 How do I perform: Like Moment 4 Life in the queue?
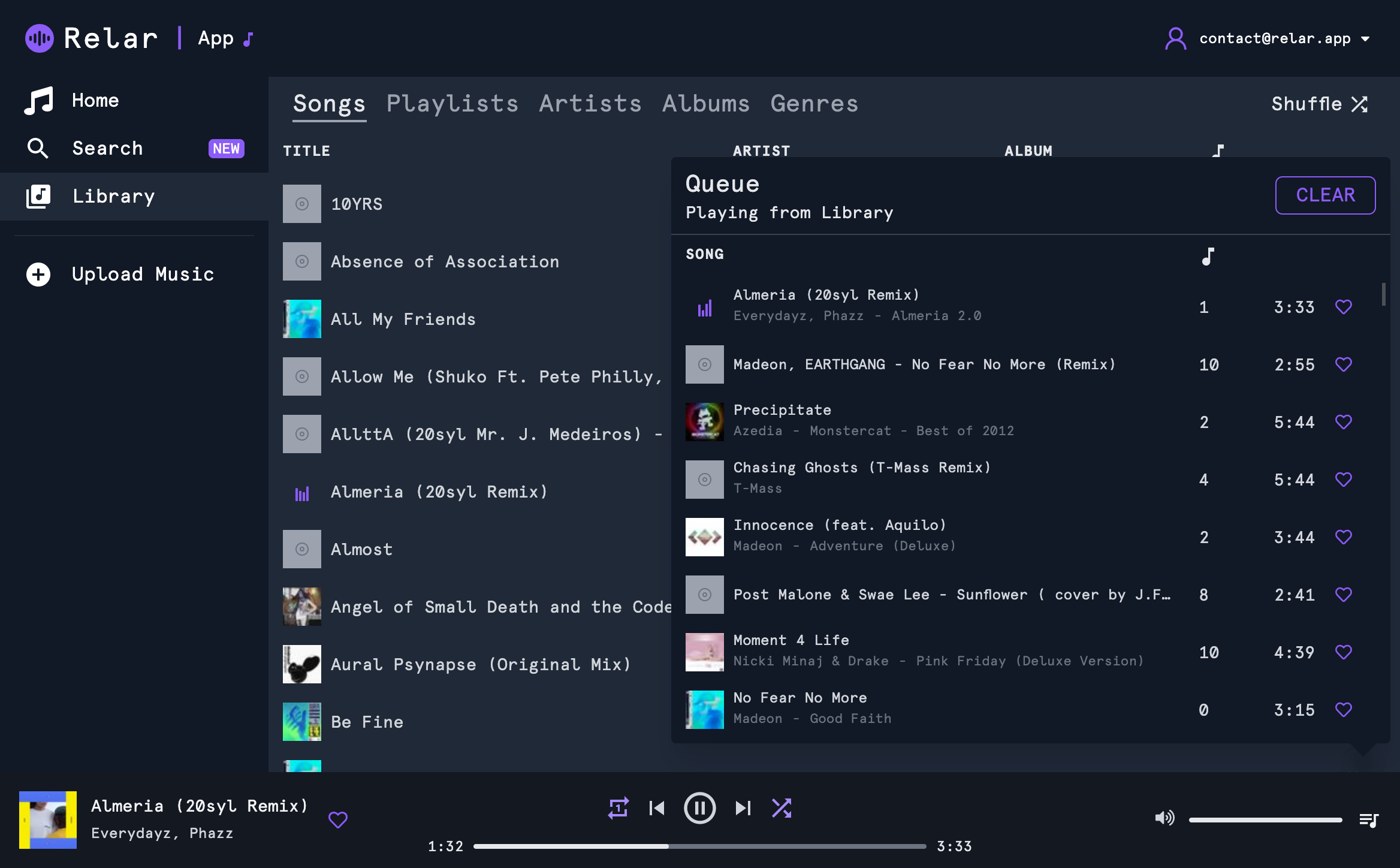[1344, 652]
